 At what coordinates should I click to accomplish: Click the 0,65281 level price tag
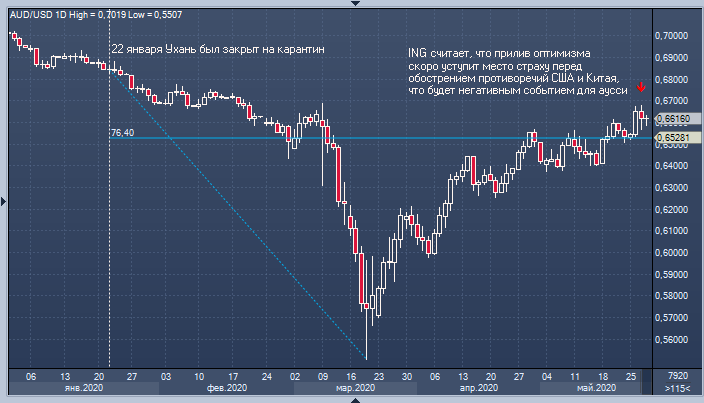[x=676, y=137]
